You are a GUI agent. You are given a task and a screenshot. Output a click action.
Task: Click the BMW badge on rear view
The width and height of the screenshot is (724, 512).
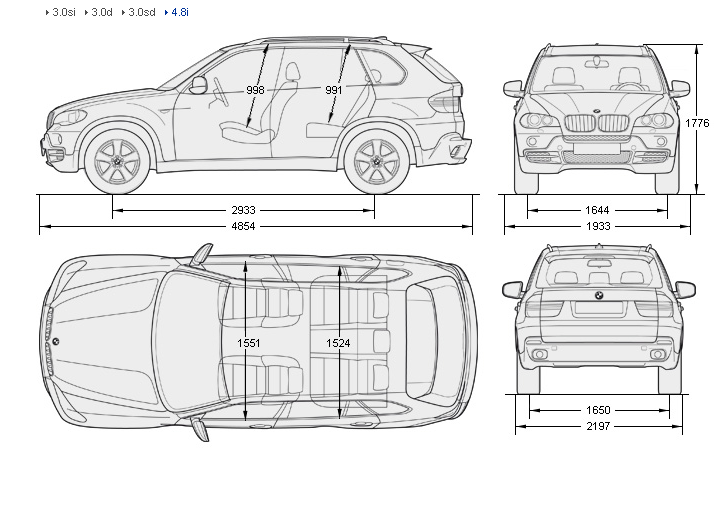point(597,296)
